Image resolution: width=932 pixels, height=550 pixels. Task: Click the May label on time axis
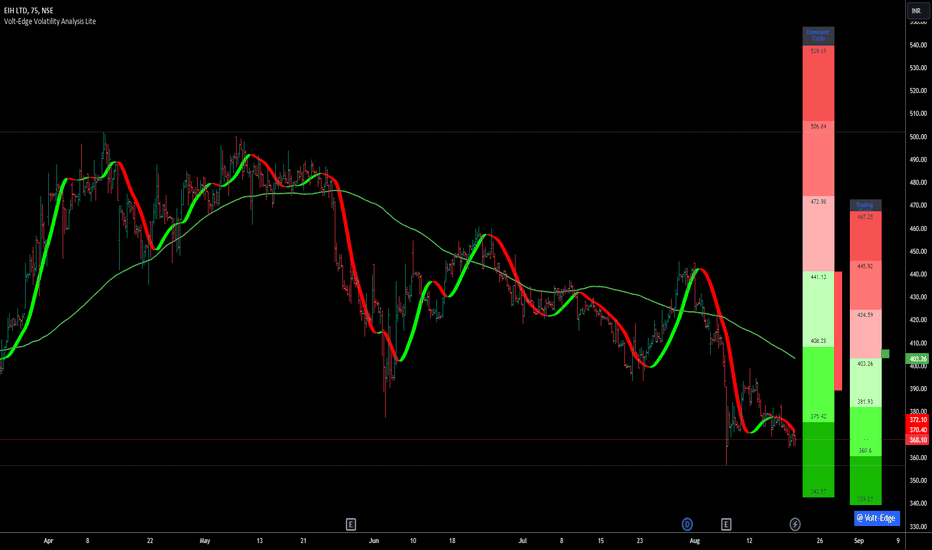pyautogui.click(x=204, y=541)
